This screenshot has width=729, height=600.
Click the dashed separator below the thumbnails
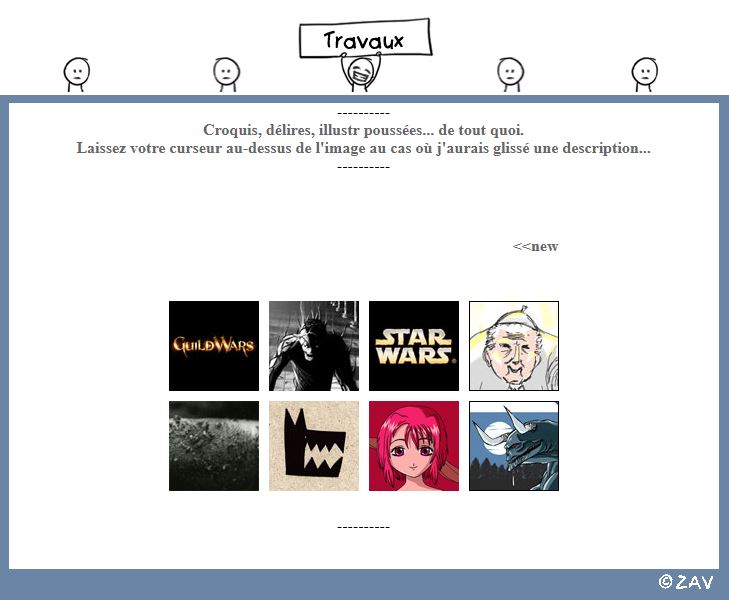click(x=363, y=527)
